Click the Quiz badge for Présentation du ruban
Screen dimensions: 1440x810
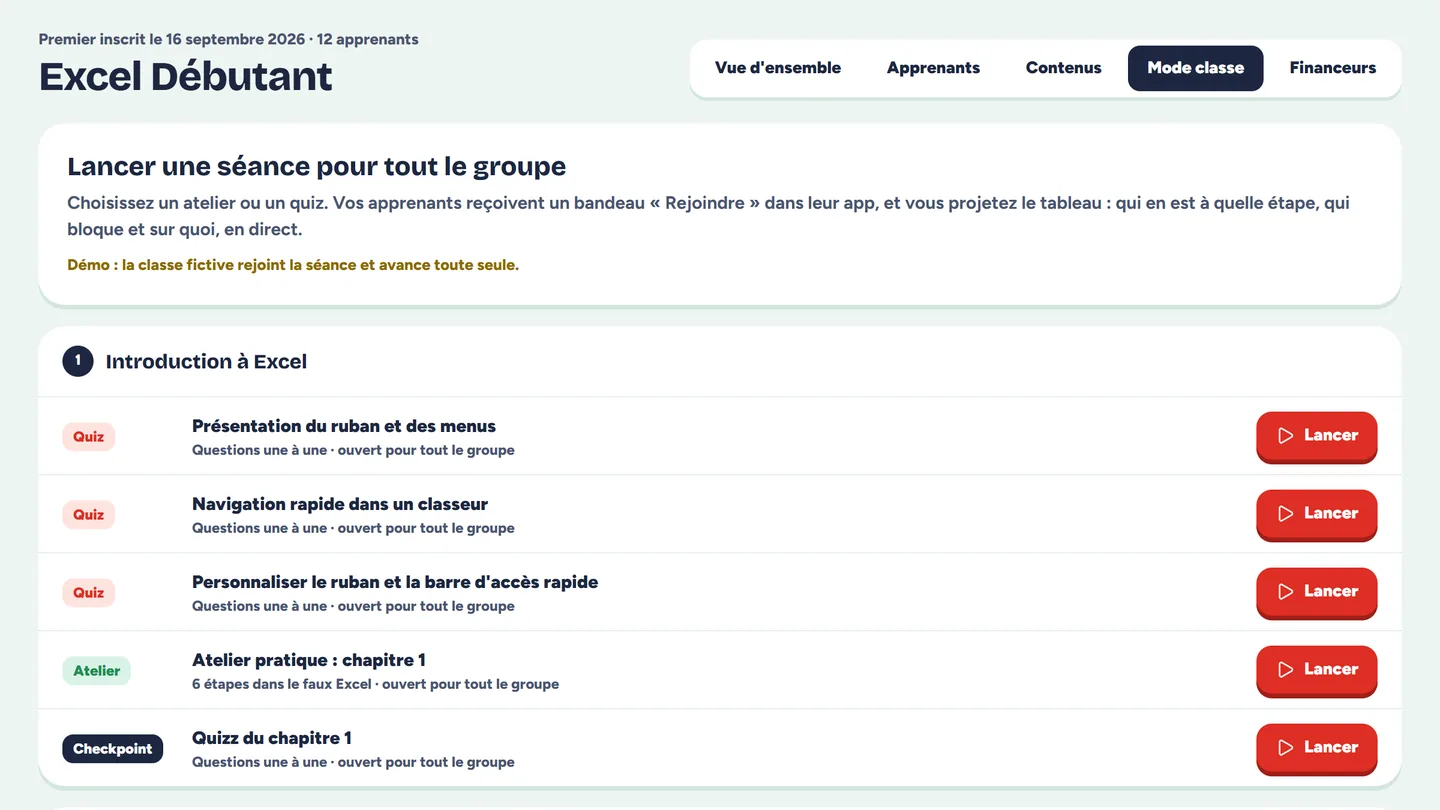[x=89, y=437]
